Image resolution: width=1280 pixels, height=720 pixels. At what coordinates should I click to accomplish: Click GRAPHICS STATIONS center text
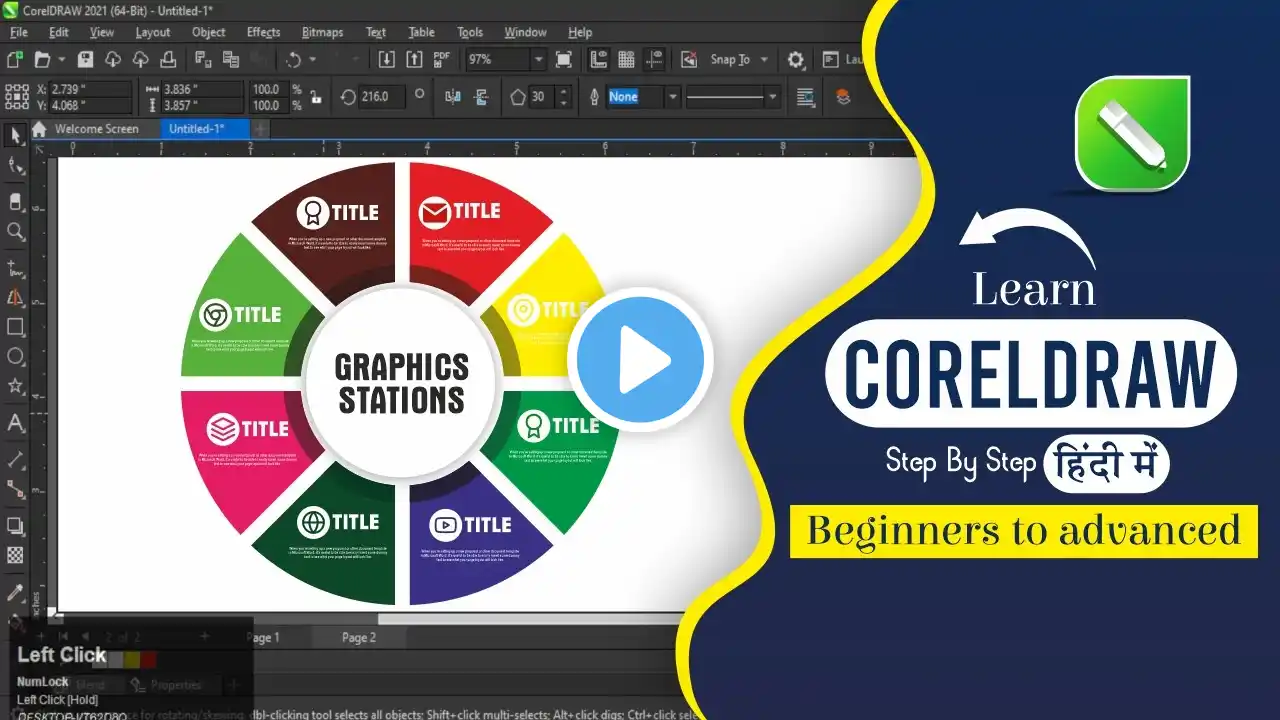[401, 383]
